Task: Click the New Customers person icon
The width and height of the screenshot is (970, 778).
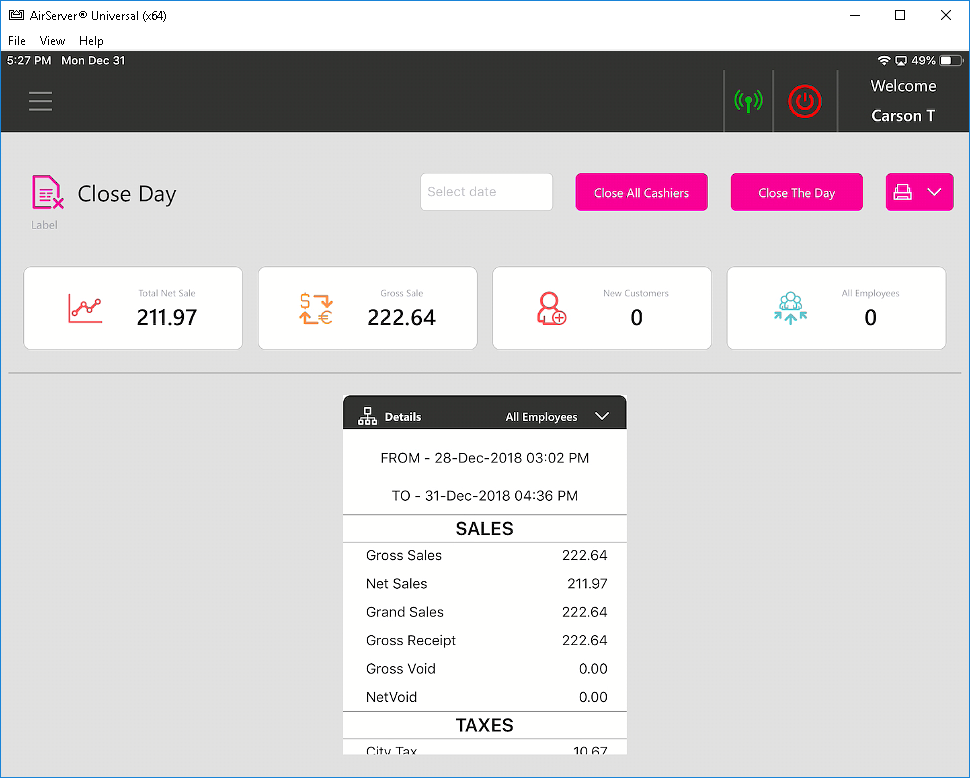Action: point(551,308)
